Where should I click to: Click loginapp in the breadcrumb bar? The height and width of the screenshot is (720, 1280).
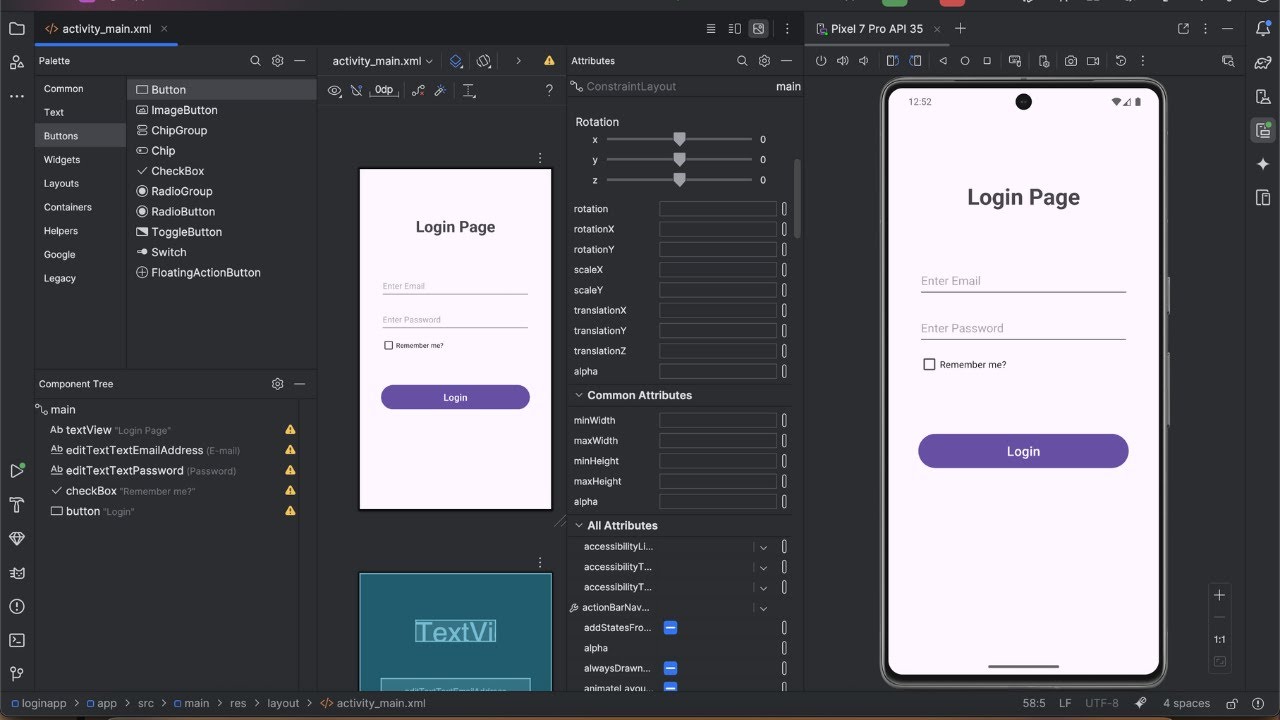click(x=39, y=703)
